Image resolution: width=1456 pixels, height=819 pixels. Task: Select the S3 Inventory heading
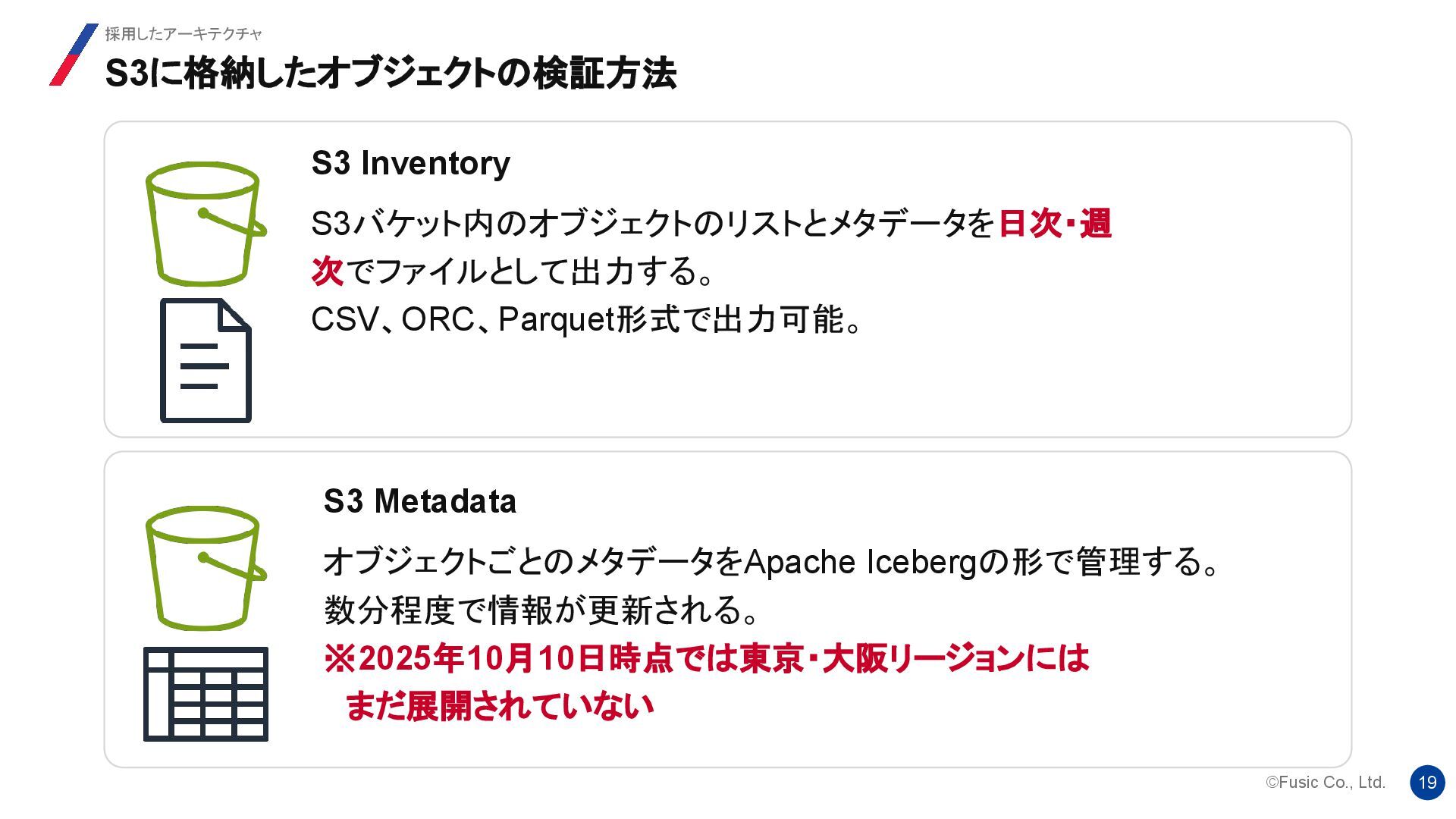[410, 163]
